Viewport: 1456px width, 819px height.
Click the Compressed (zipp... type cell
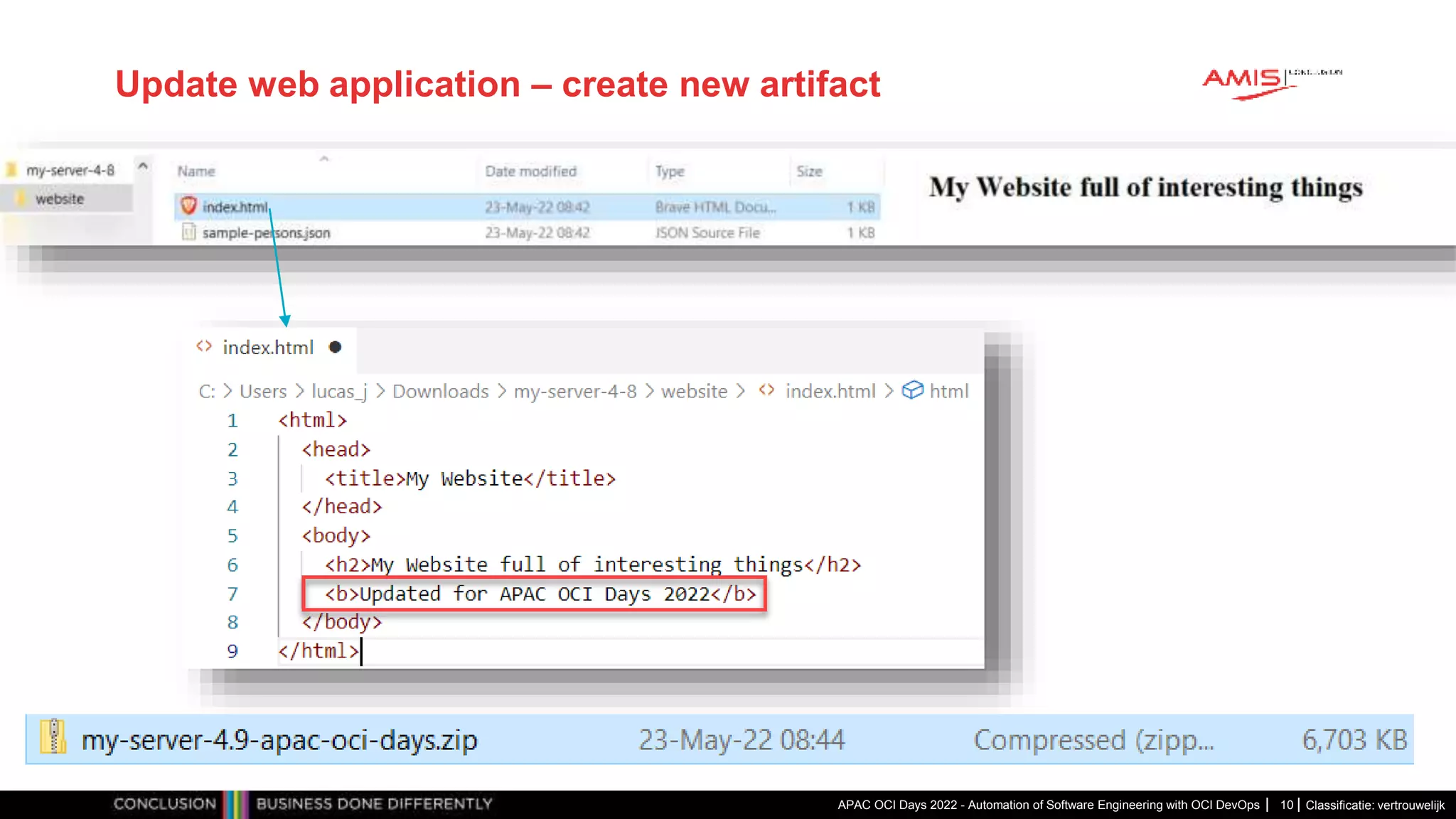tap(1094, 740)
